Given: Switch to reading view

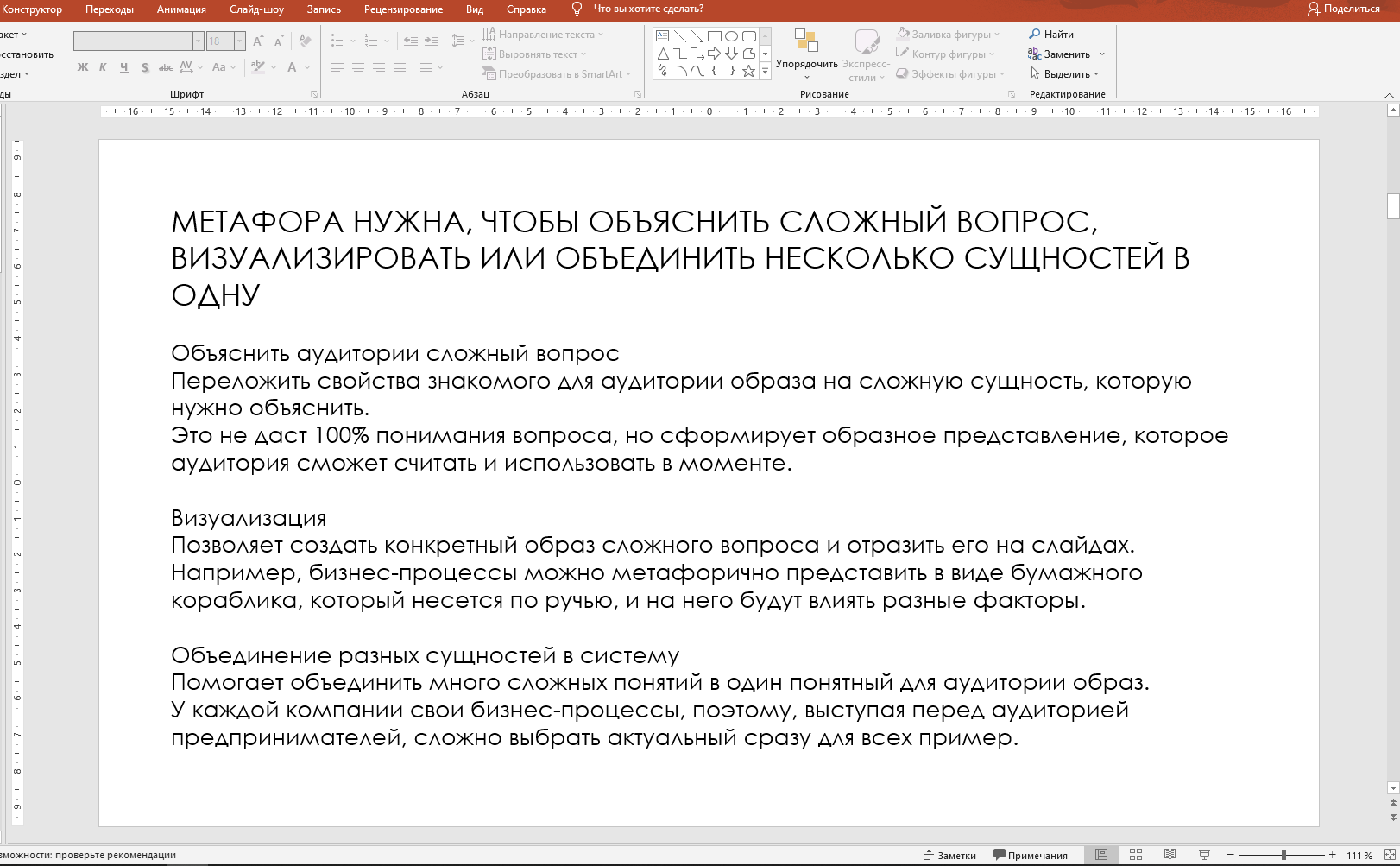Looking at the screenshot, I should 1170,855.
